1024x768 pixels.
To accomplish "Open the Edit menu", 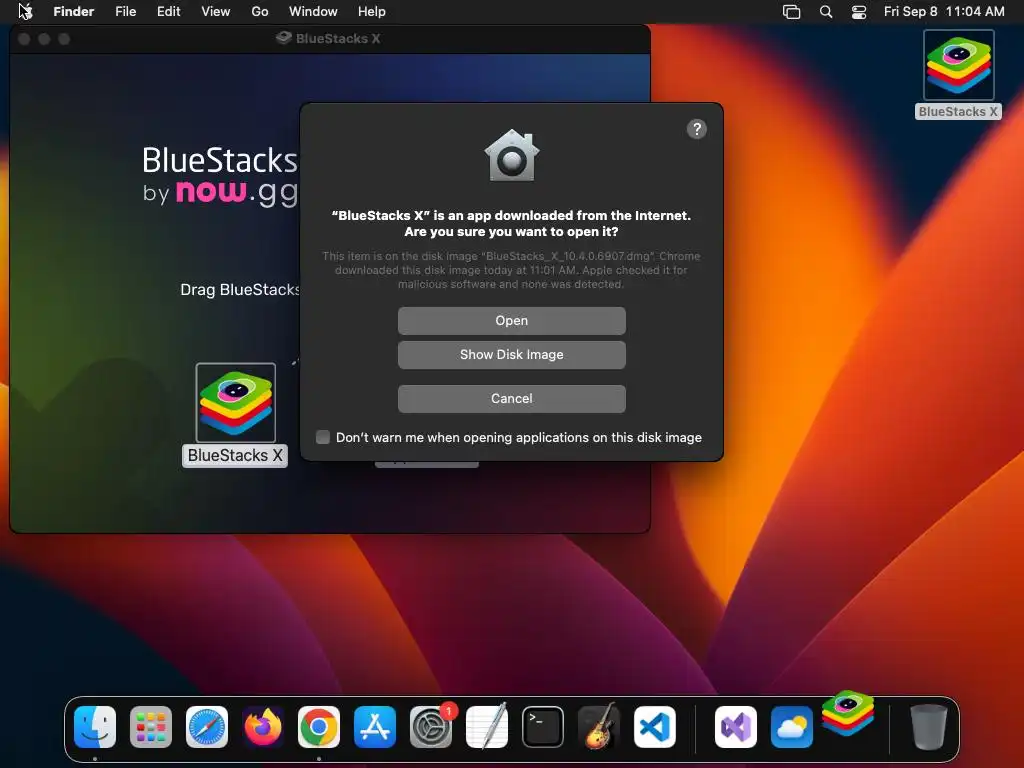I will coord(168,12).
